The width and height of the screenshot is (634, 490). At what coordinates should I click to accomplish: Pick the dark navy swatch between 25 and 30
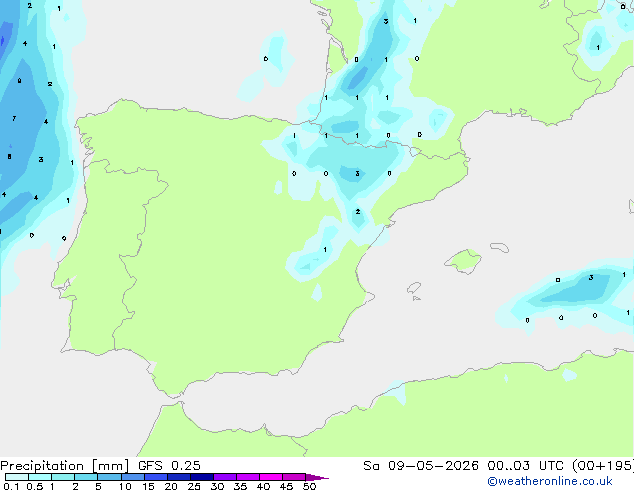pos(201,477)
